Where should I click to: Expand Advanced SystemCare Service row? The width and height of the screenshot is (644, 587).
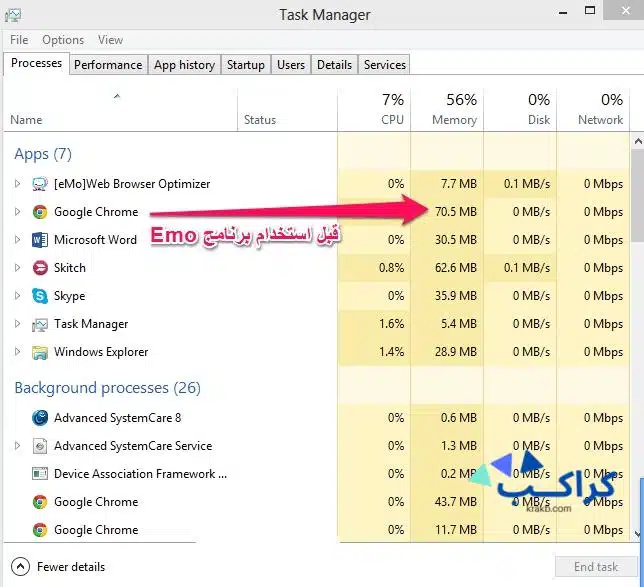17,445
